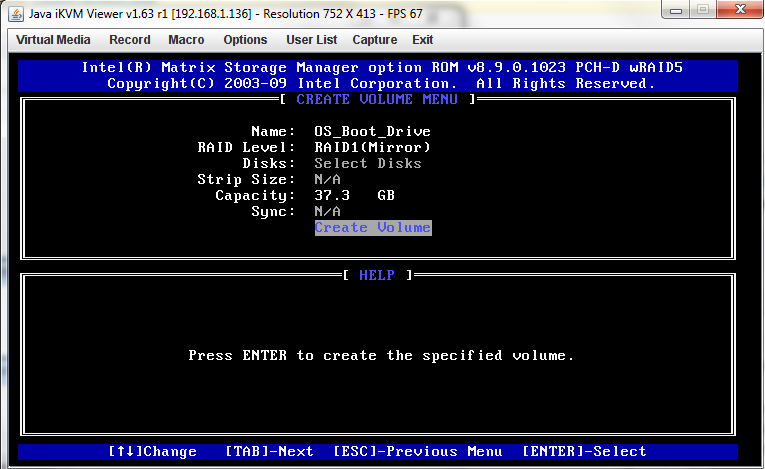Click the Capacity: label
765x469 pixels.
coord(255,196)
